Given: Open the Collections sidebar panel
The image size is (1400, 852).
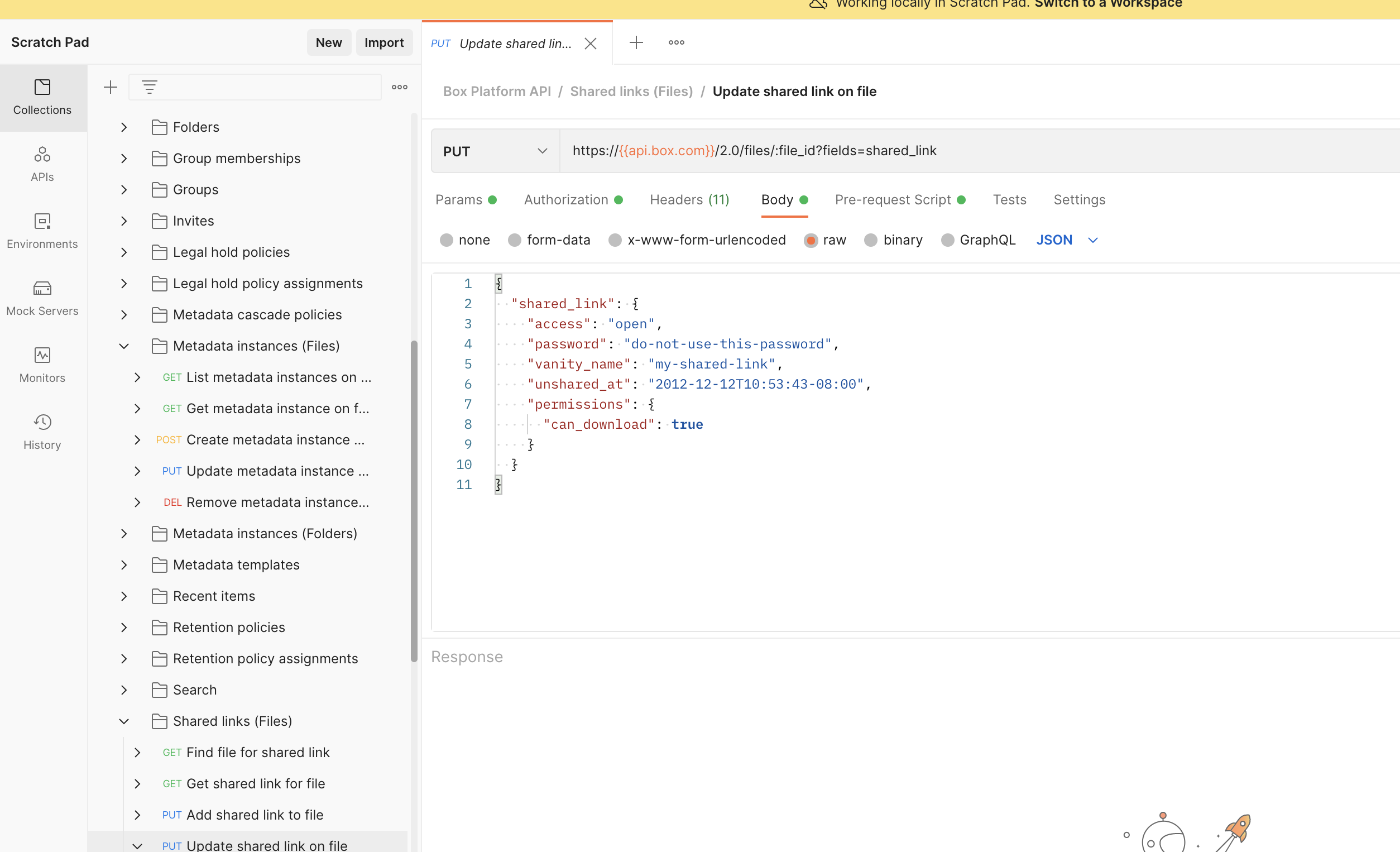Looking at the screenshot, I should (x=42, y=98).
